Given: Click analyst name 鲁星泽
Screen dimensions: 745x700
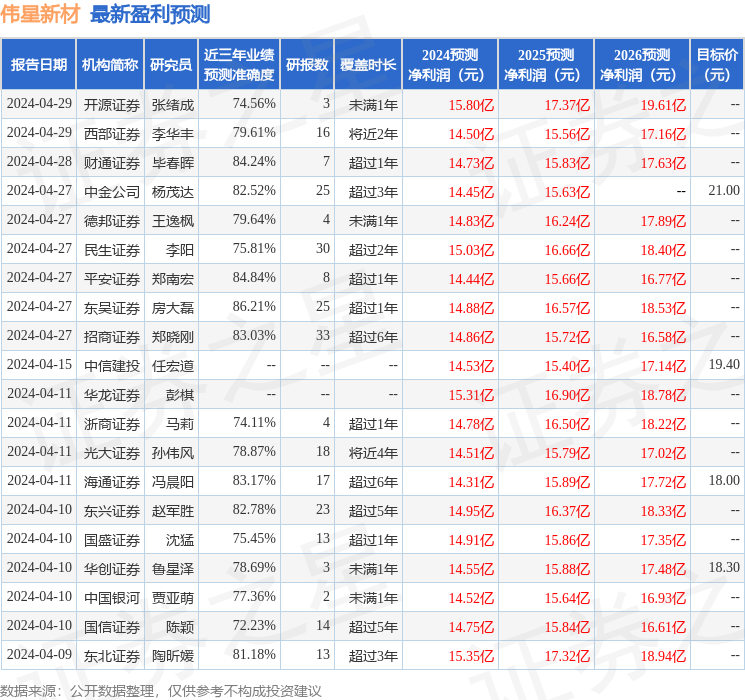Looking at the screenshot, I should (x=173, y=569).
